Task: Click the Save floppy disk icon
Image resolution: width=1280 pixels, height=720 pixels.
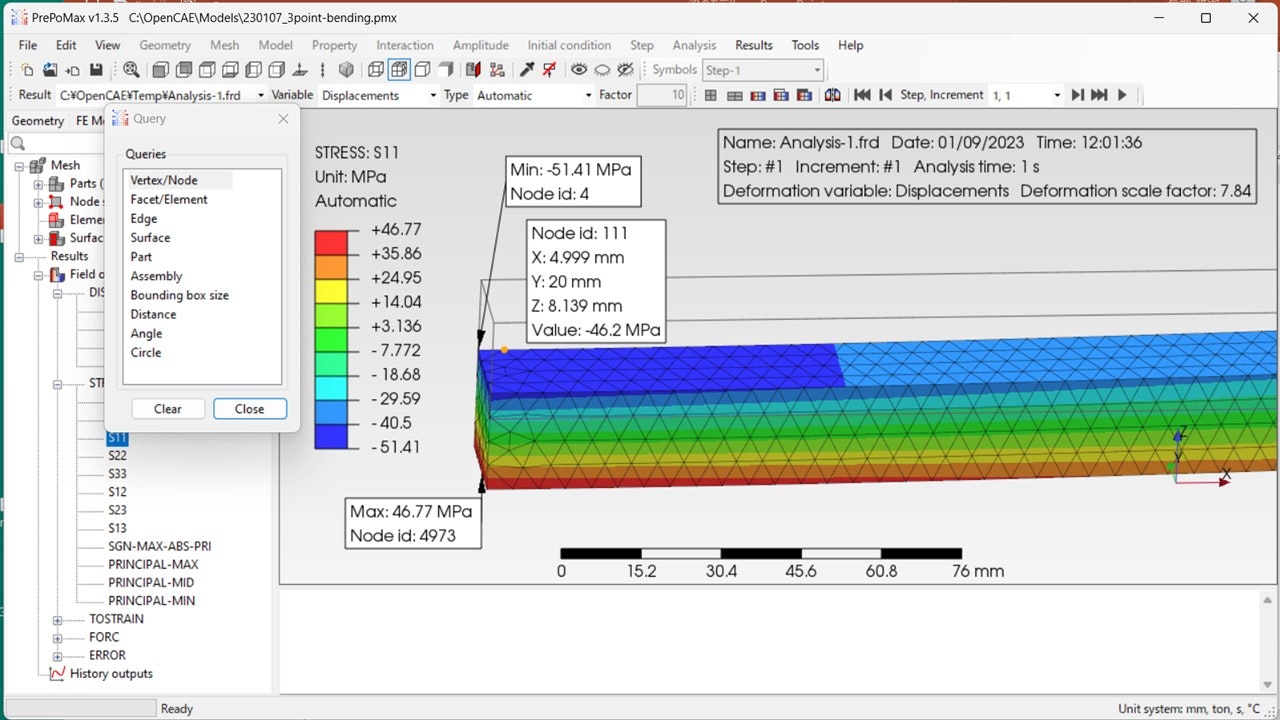Action: tap(96, 70)
